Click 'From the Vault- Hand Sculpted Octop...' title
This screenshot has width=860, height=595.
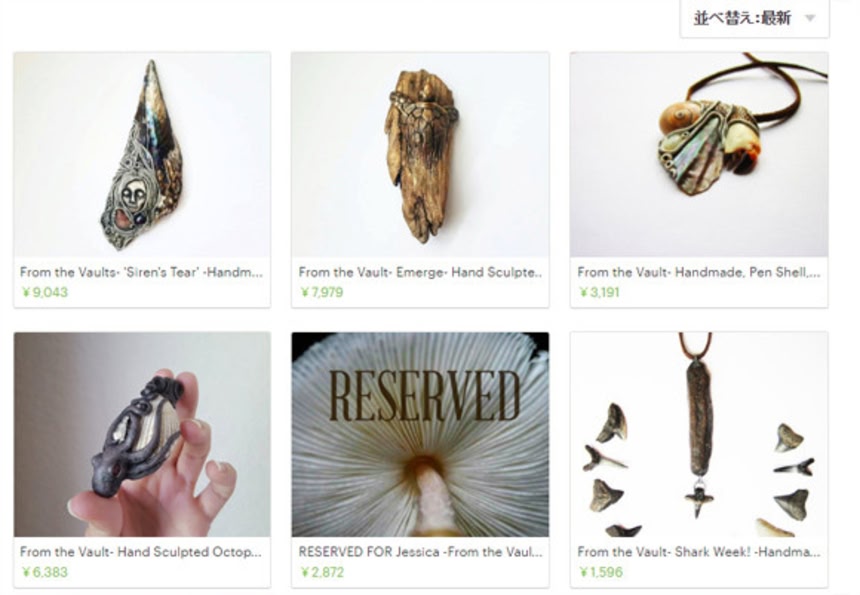click(141, 552)
